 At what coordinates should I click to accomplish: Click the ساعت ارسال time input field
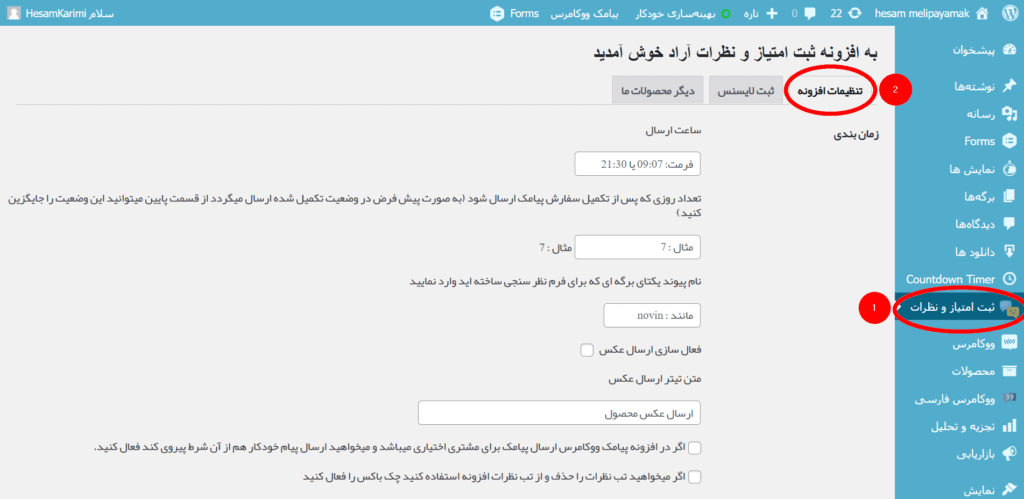click(x=637, y=164)
